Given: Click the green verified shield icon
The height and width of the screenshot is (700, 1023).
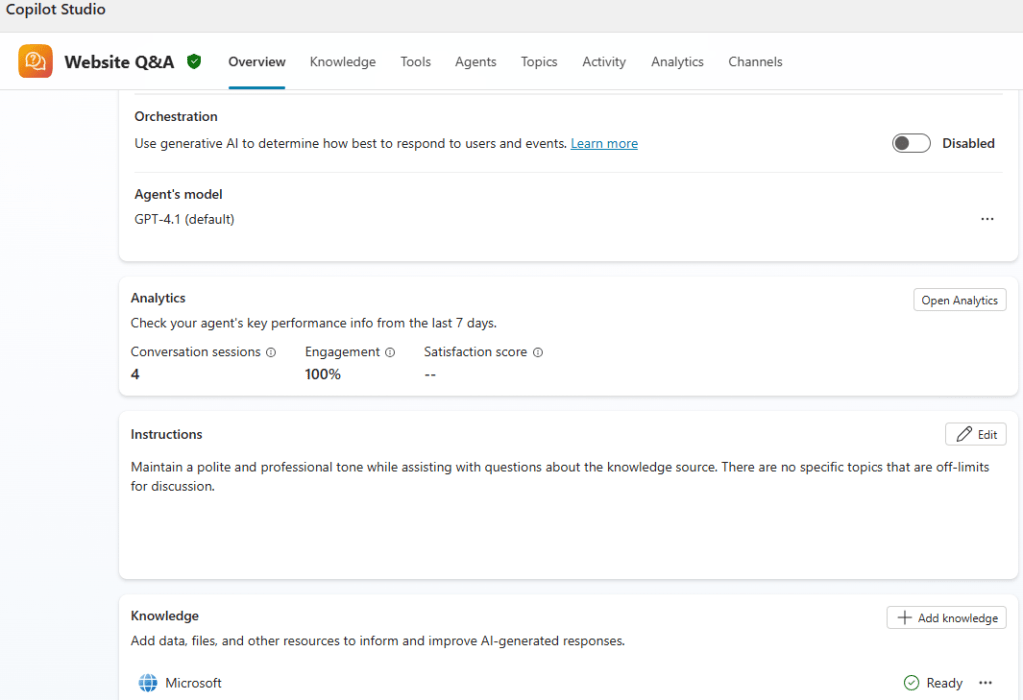Looking at the screenshot, I should [x=194, y=62].
